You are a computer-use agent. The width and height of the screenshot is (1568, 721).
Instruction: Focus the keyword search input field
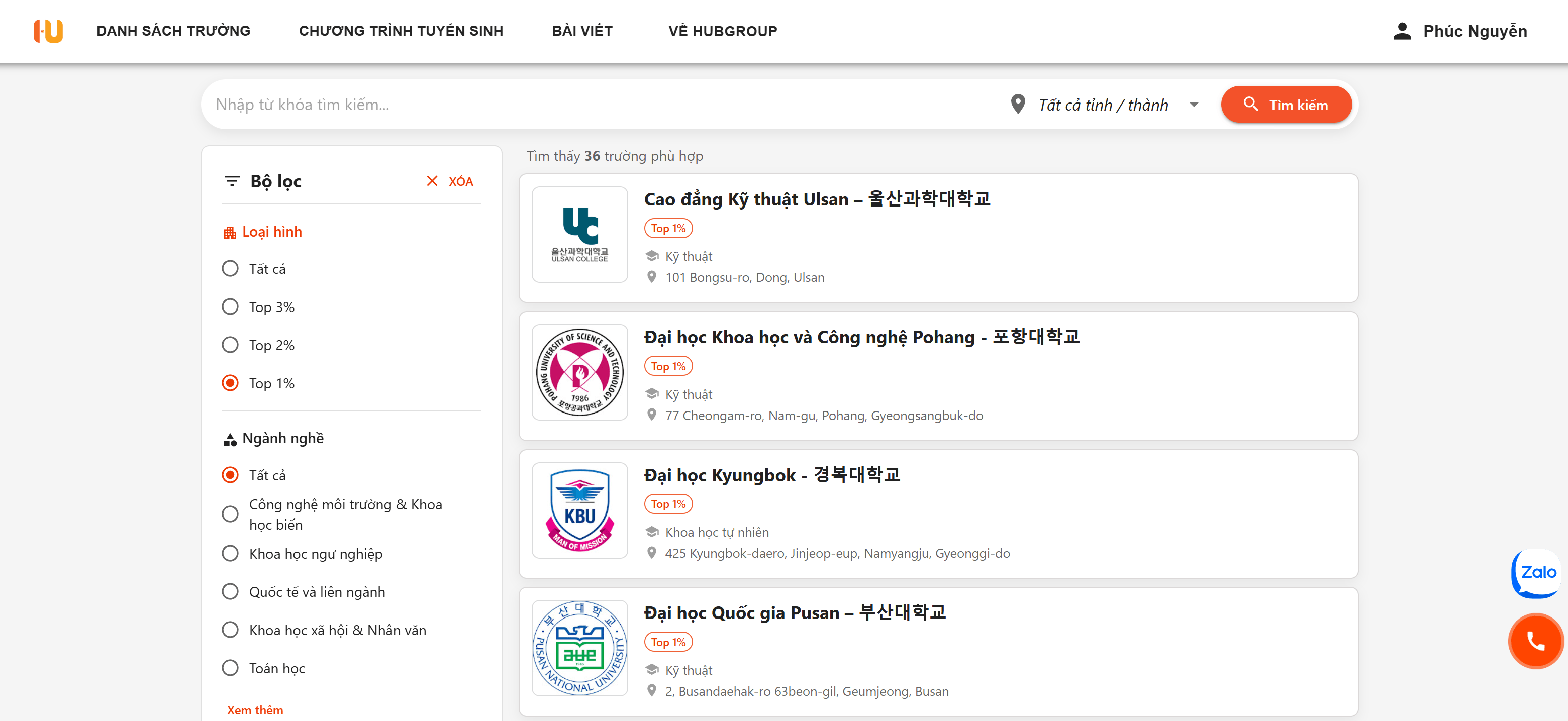pyautogui.click(x=603, y=105)
